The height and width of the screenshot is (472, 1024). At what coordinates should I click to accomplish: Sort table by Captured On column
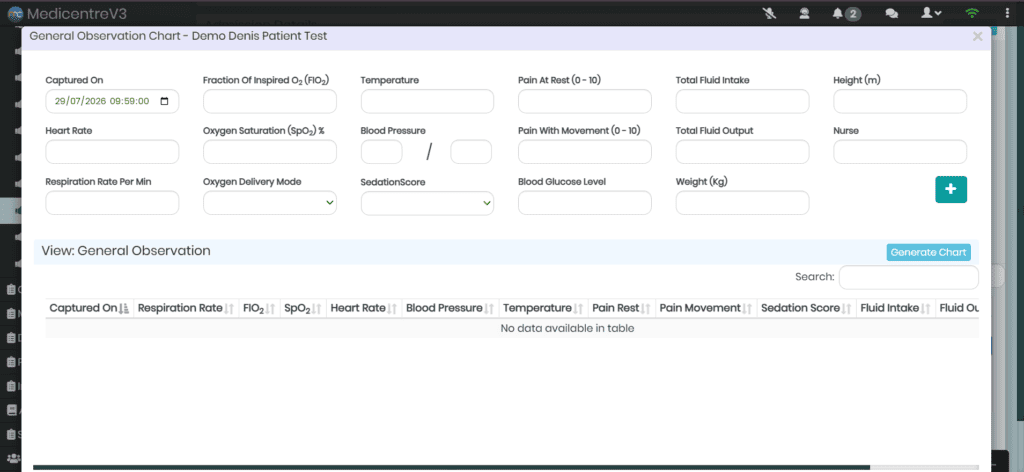tap(89, 308)
